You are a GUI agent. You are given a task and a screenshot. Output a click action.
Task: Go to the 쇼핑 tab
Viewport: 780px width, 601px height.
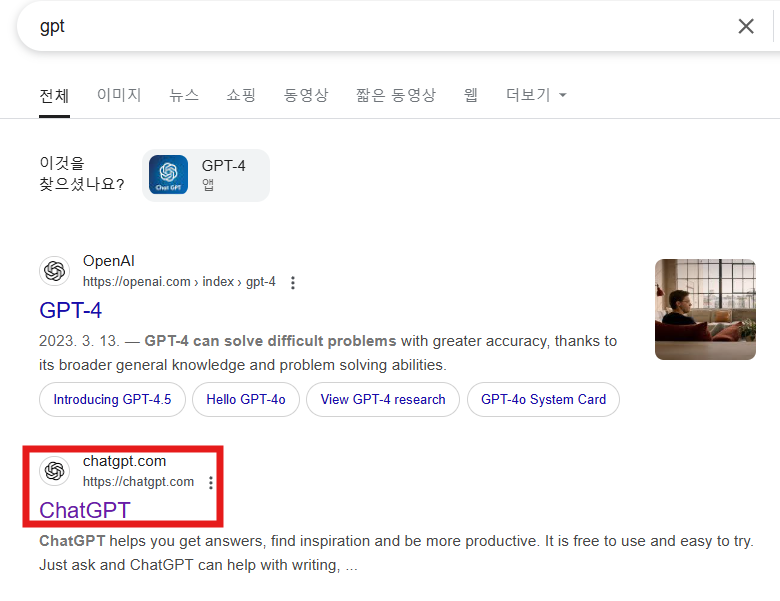(x=241, y=95)
